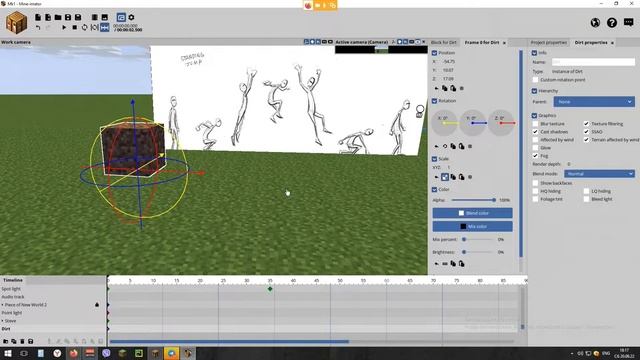640x360 pixels.
Task: Collapse the Graphics section
Action: [x=534, y=116]
